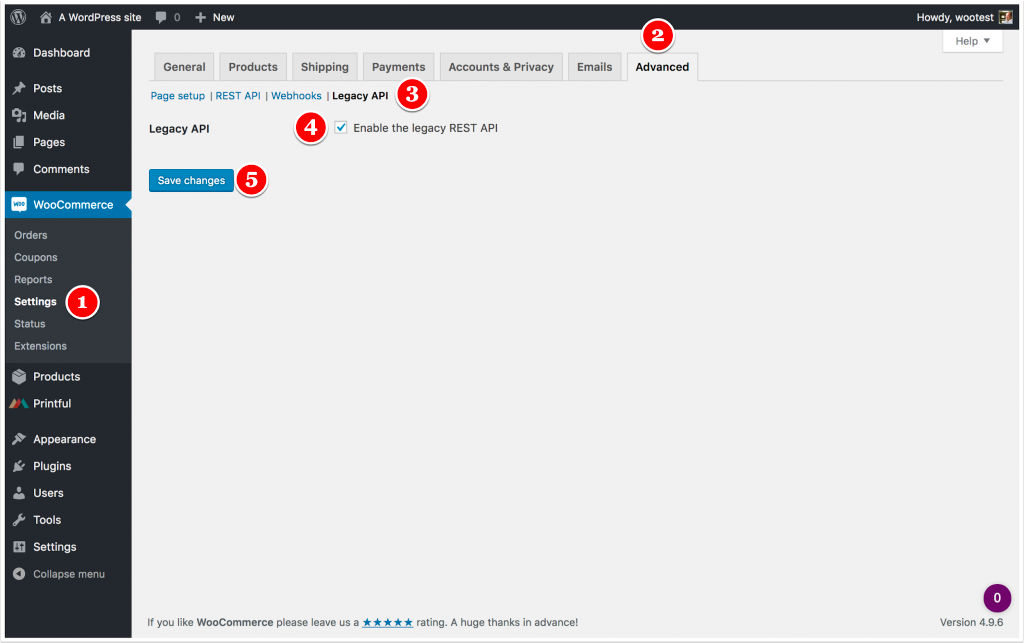Select the Posts pushpin icon

[x=18, y=88]
